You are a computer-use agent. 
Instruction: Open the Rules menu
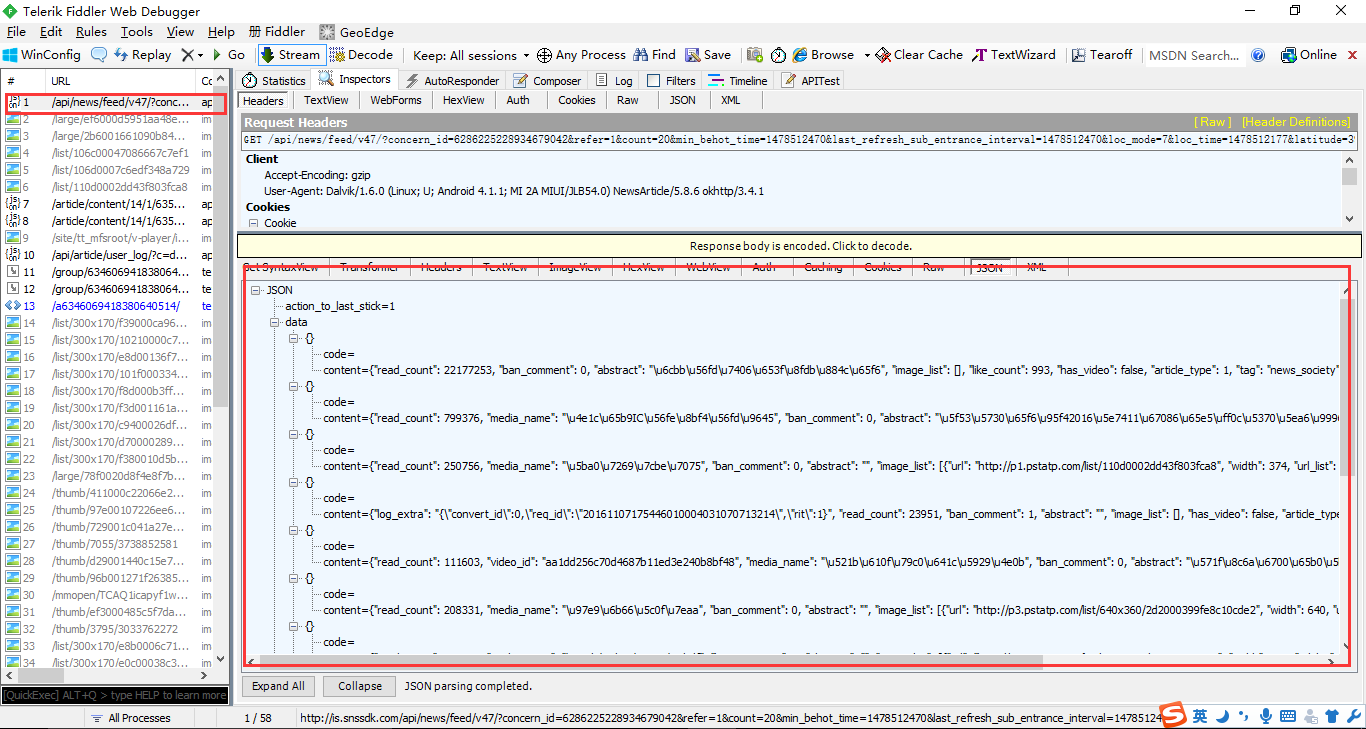[91, 31]
